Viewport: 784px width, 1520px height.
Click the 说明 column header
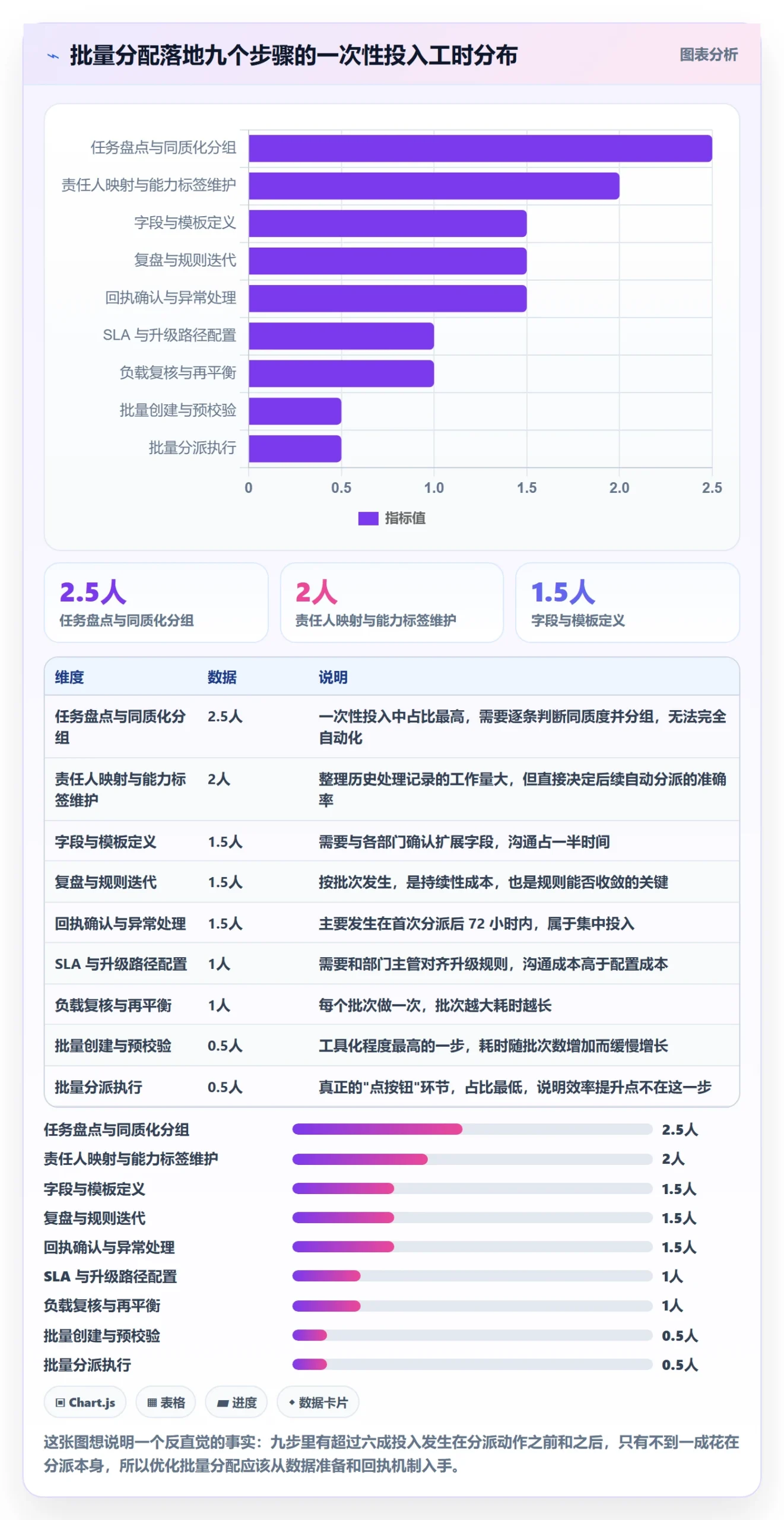pos(333,677)
